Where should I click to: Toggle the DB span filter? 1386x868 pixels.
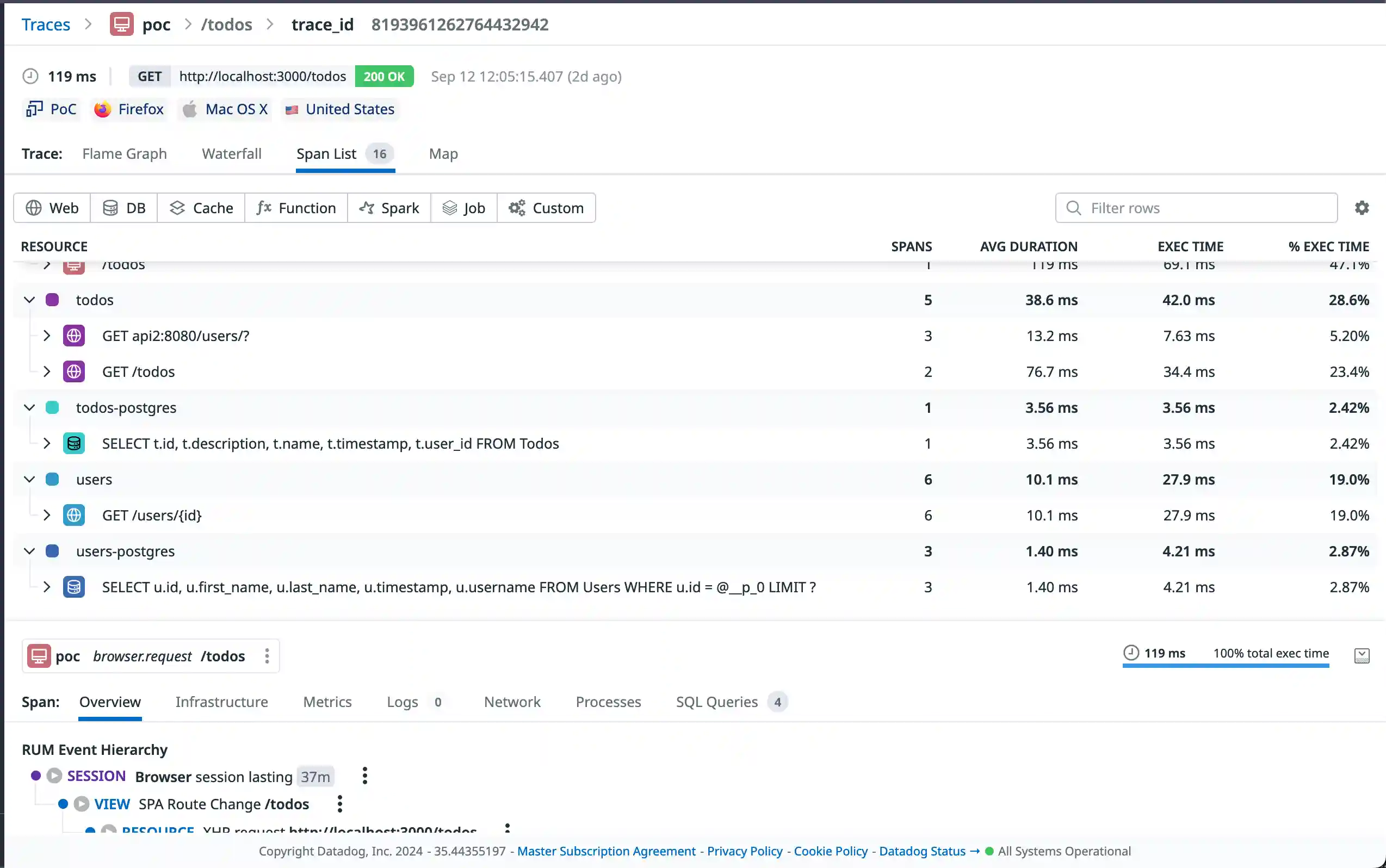coord(123,207)
